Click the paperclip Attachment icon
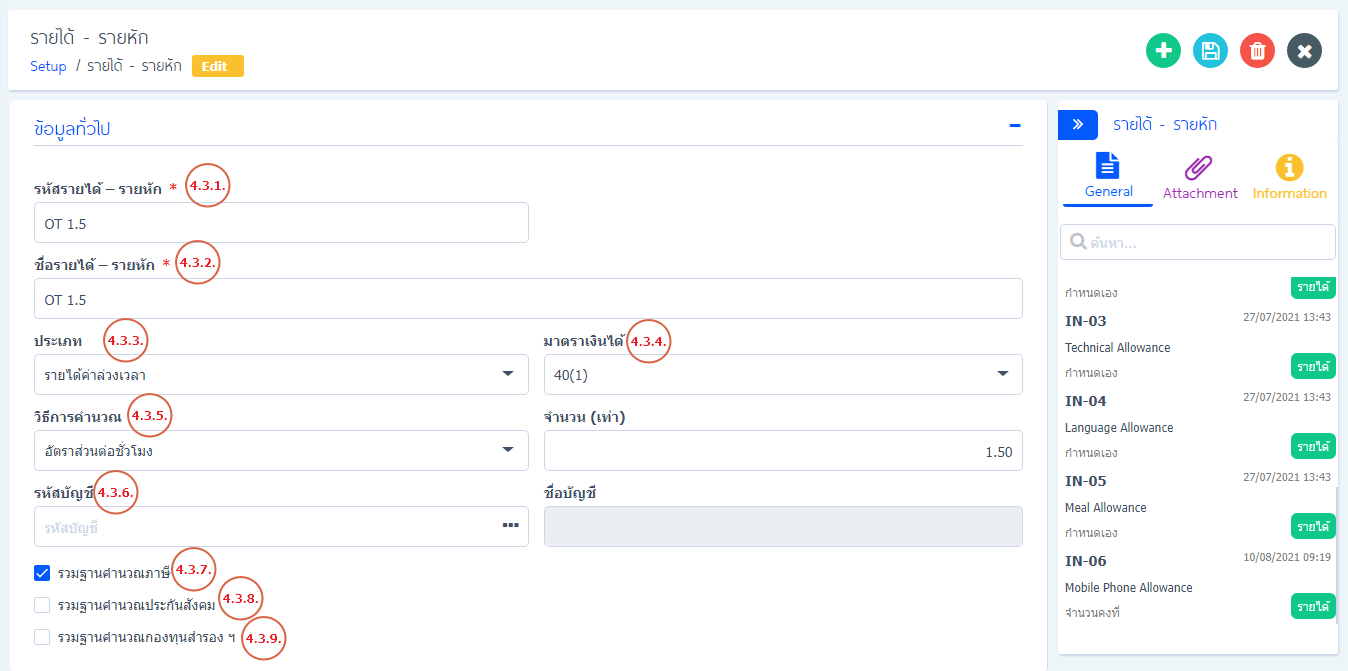The width and height of the screenshot is (1348, 671). click(x=1199, y=168)
